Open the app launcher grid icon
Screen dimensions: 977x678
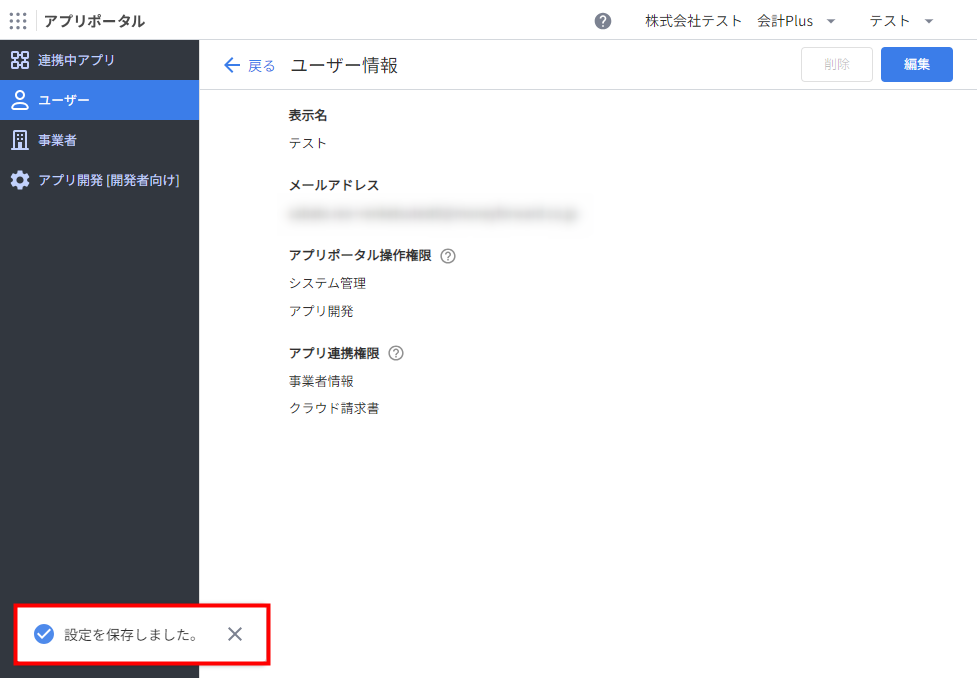[18, 21]
